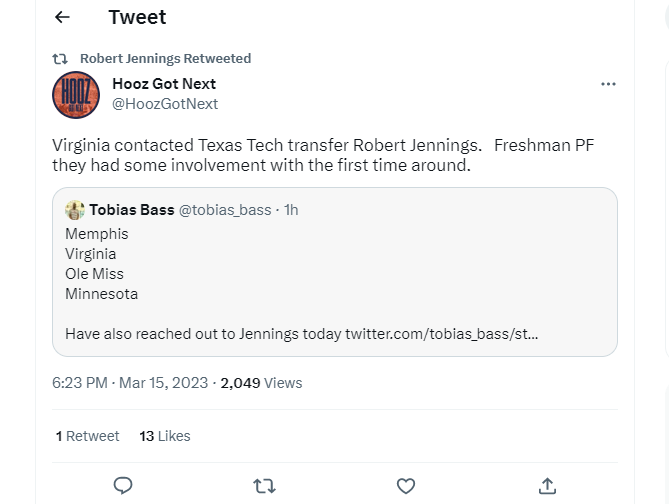Open the twitter.com/tobias_bass link text

(441, 334)
